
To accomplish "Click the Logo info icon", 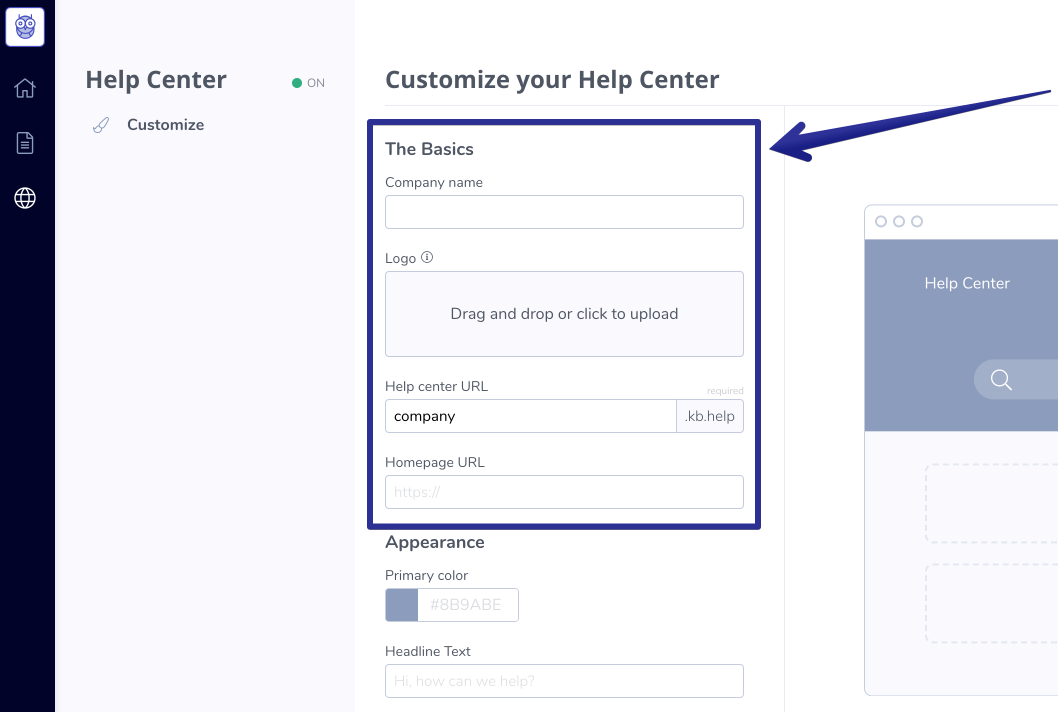I will (x=427, y=257).
